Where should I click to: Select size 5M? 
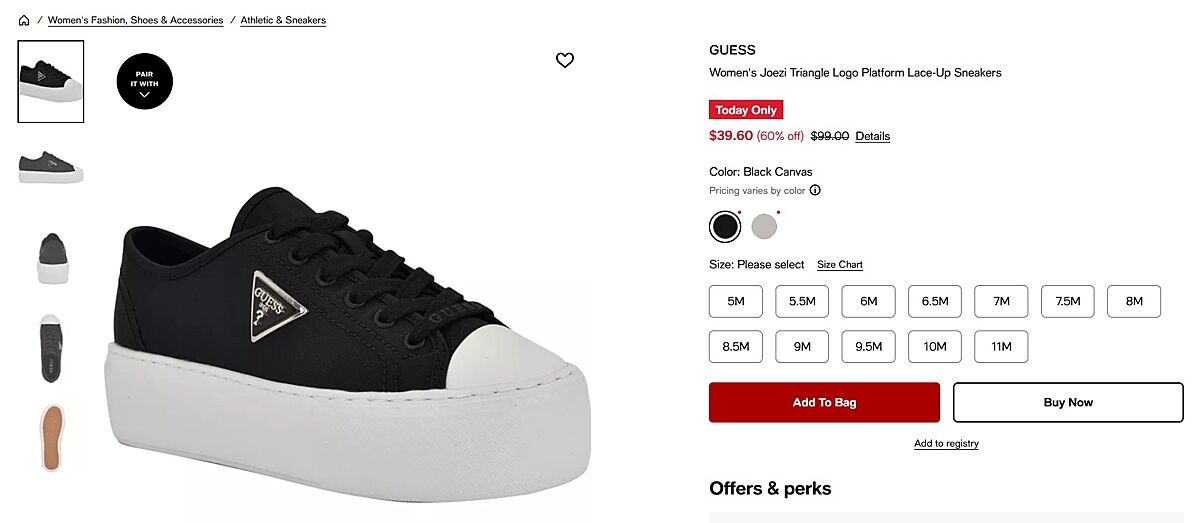736,301
